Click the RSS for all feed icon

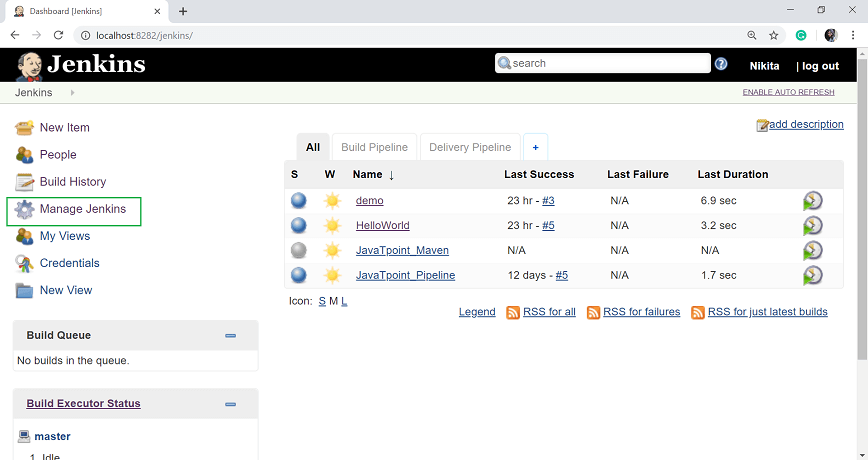tap(513, 313)
